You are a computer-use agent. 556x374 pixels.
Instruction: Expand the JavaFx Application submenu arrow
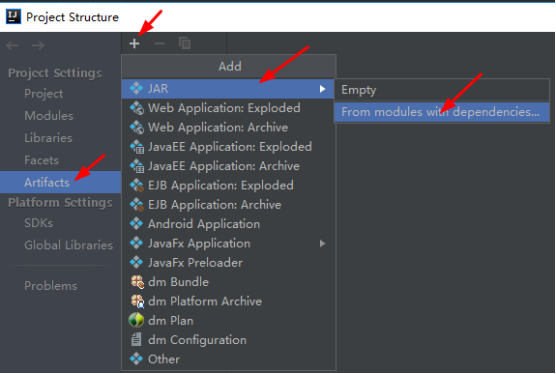point(322,243)
